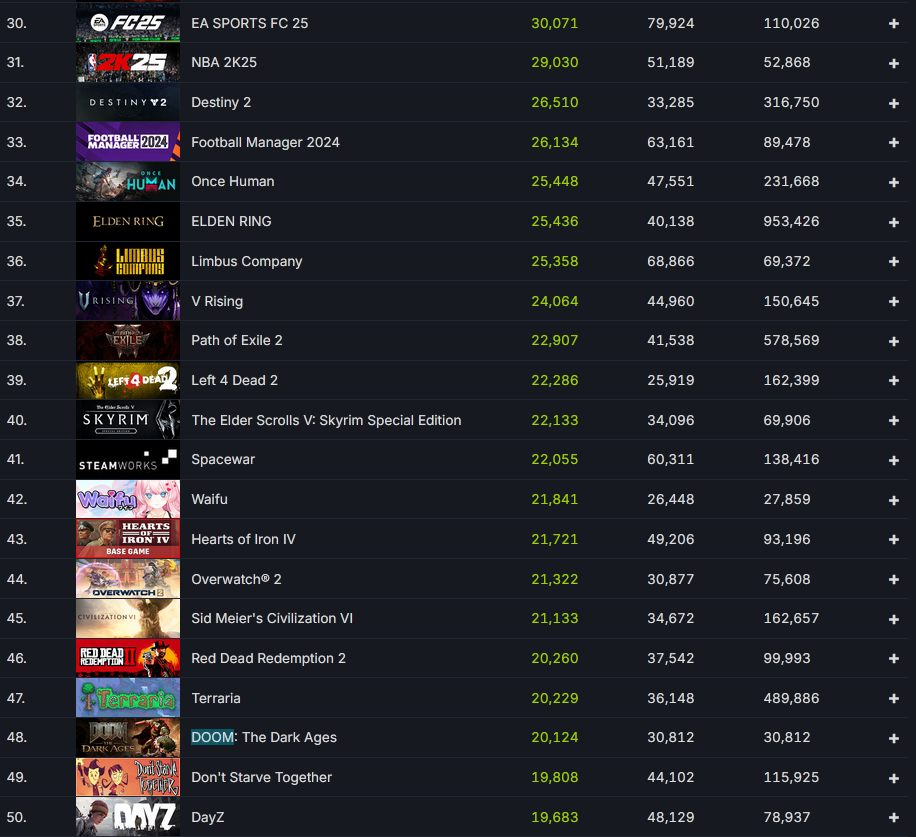Image resolution: width=916 pixels, height=837 pixels.
Task: Open the V Rising game link
Action: pyautogui.click(x=217, y=301)
